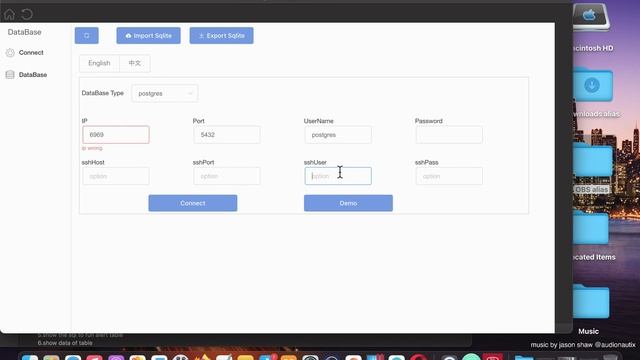640x360 pixels.
Task: Switch to the 中文 language tab
Action: point(135,63)
